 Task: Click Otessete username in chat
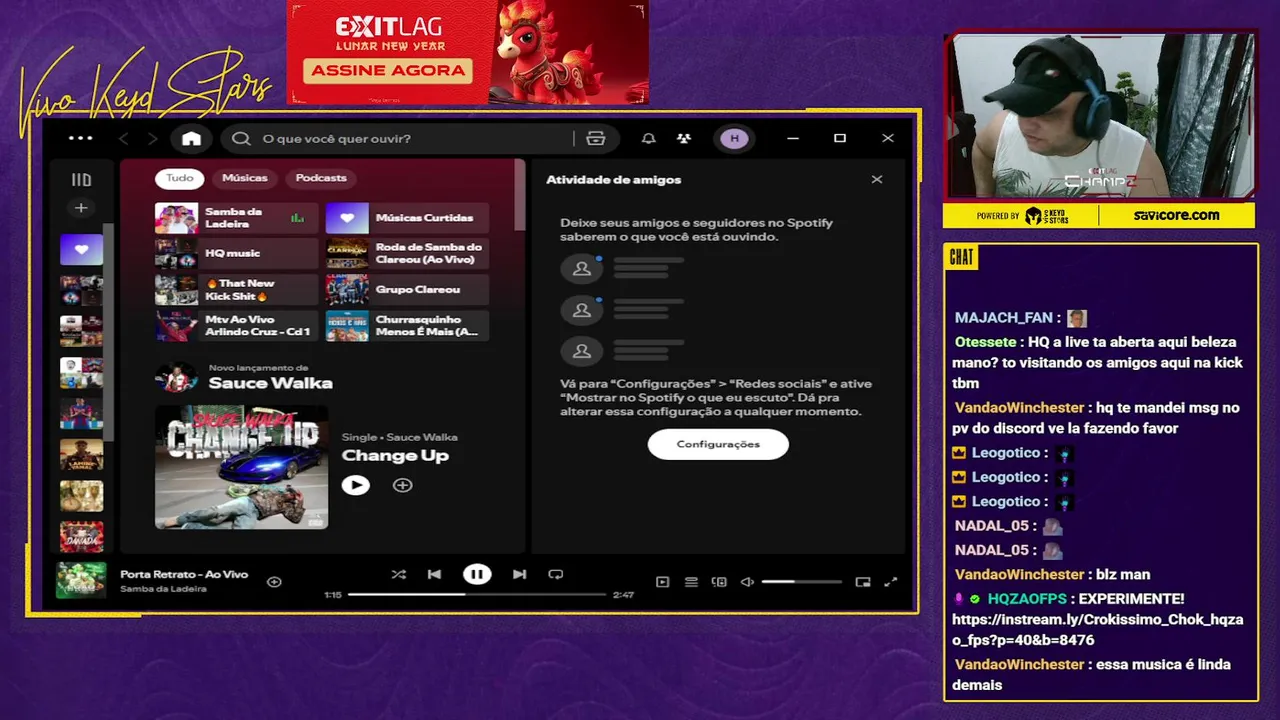coord(985,342)
